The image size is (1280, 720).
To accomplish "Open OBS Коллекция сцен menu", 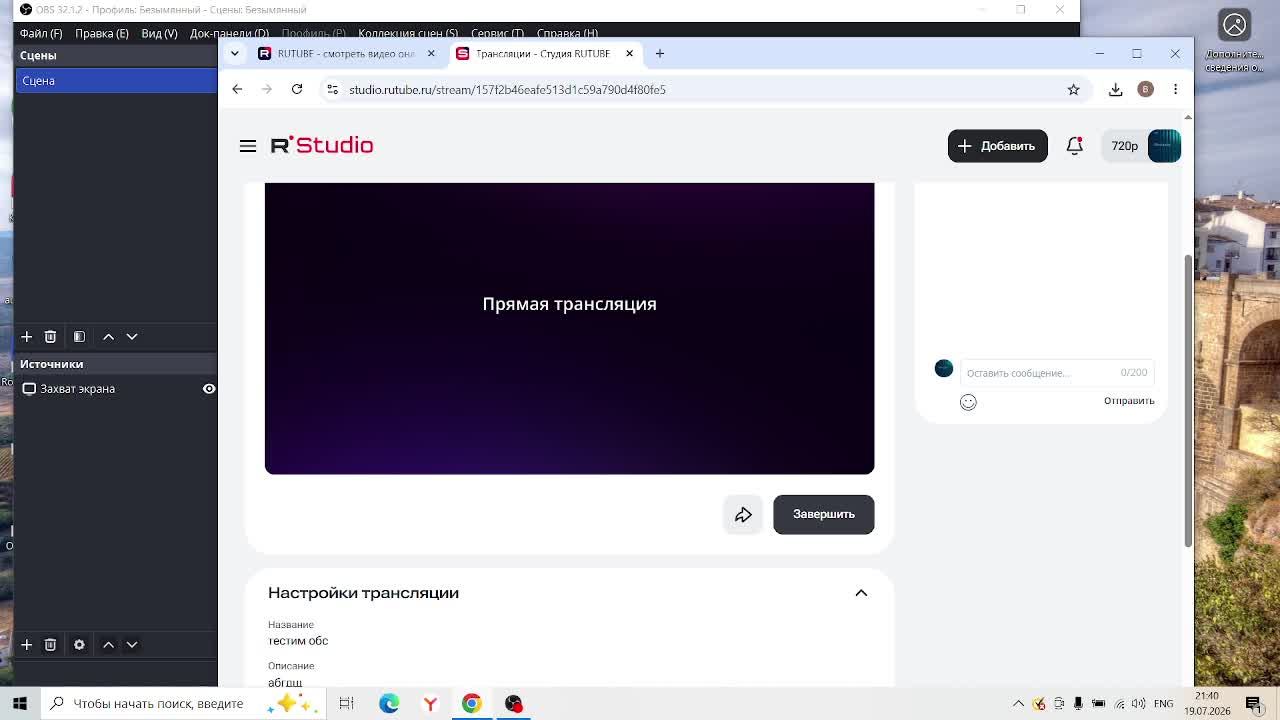I will (x=408, y=33).
